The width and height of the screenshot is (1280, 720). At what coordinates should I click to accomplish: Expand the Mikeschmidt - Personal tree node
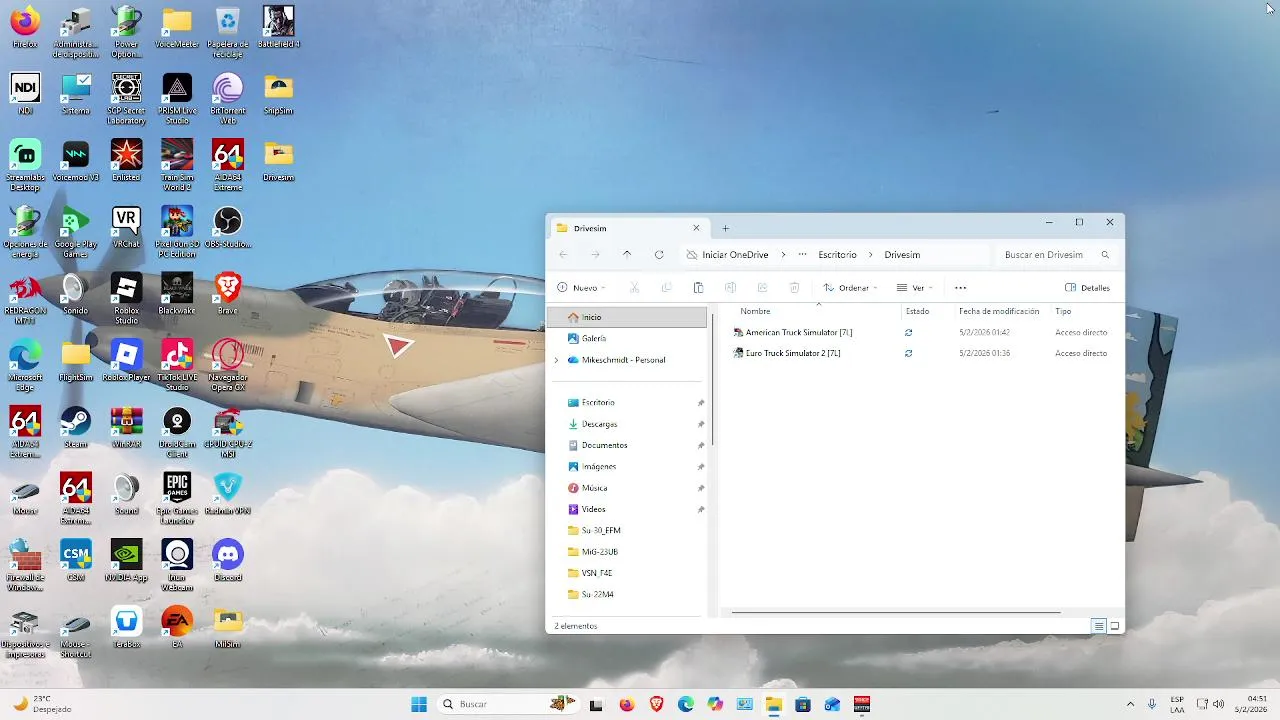point(556,360)
